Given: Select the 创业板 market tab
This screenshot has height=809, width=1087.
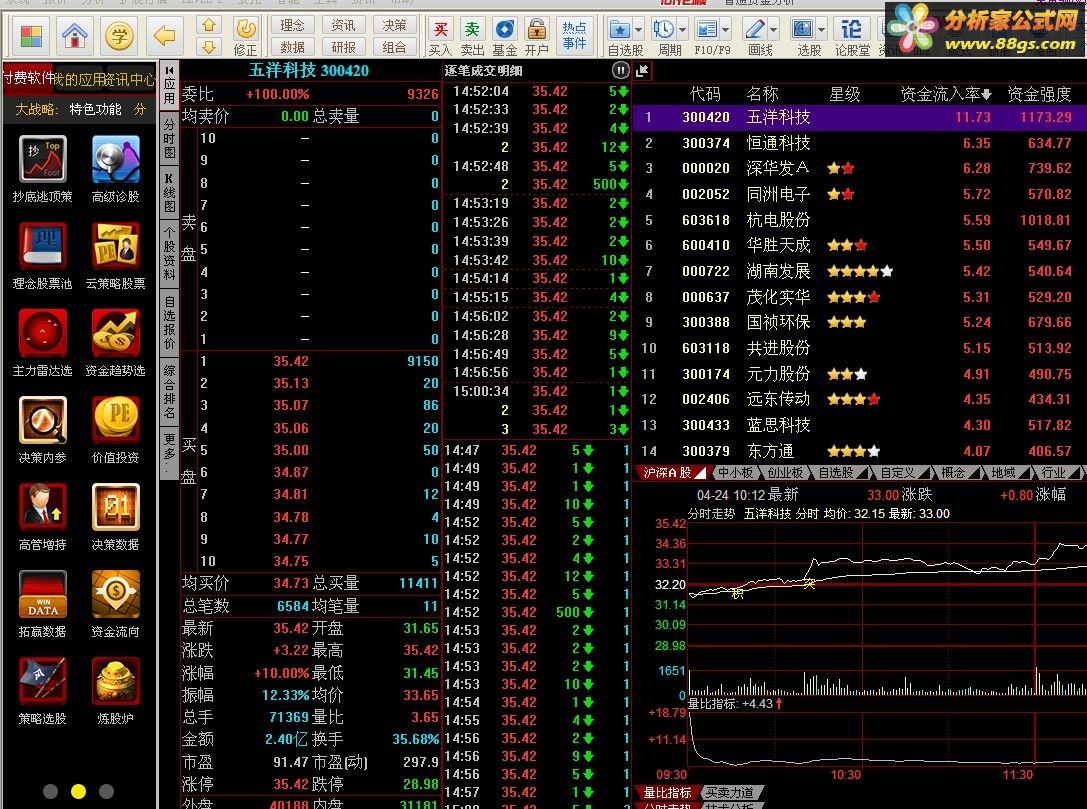Looking at the screenshot, I should (784, 473).
